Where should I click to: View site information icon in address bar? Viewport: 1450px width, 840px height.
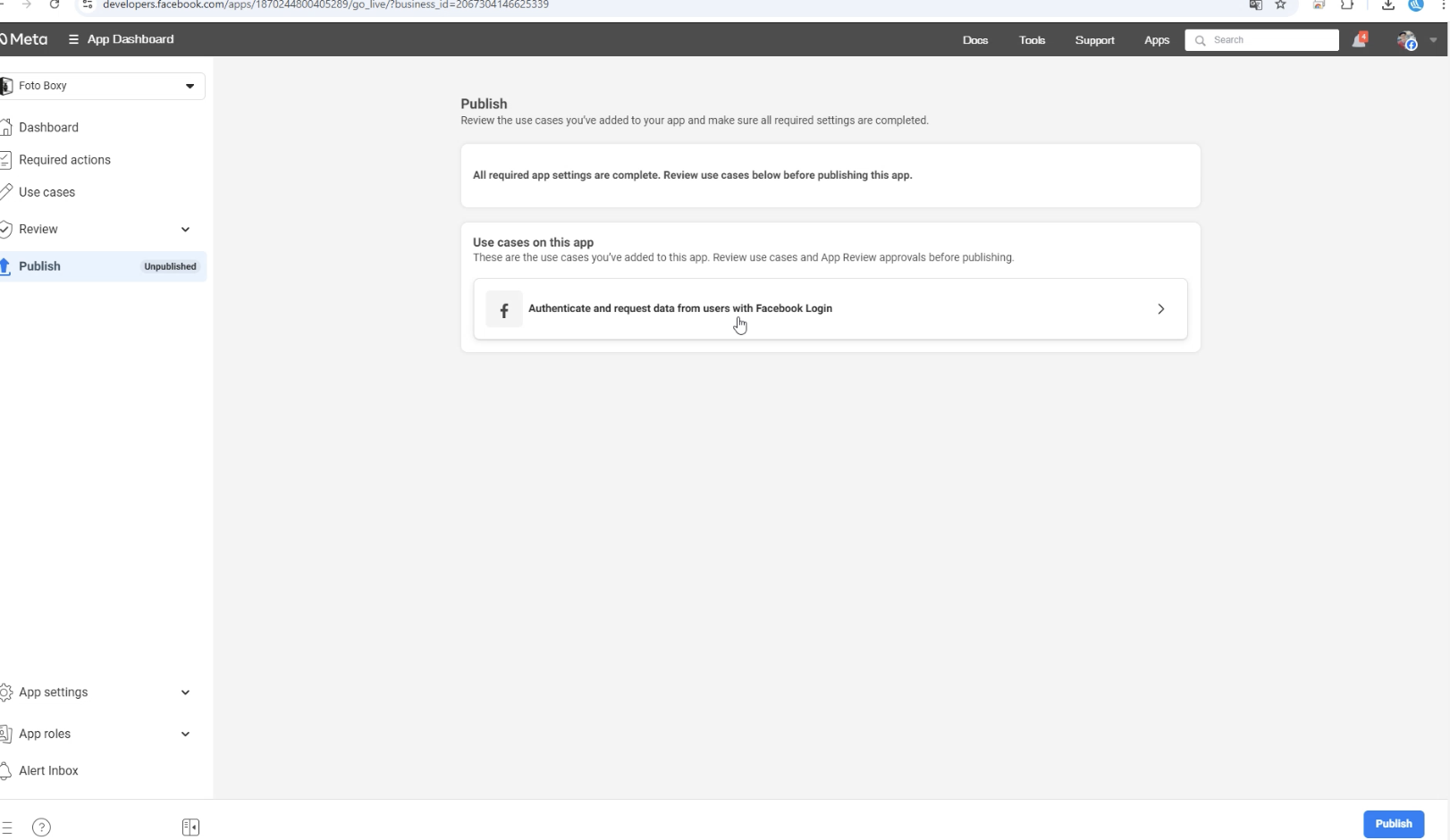(87, 5)
